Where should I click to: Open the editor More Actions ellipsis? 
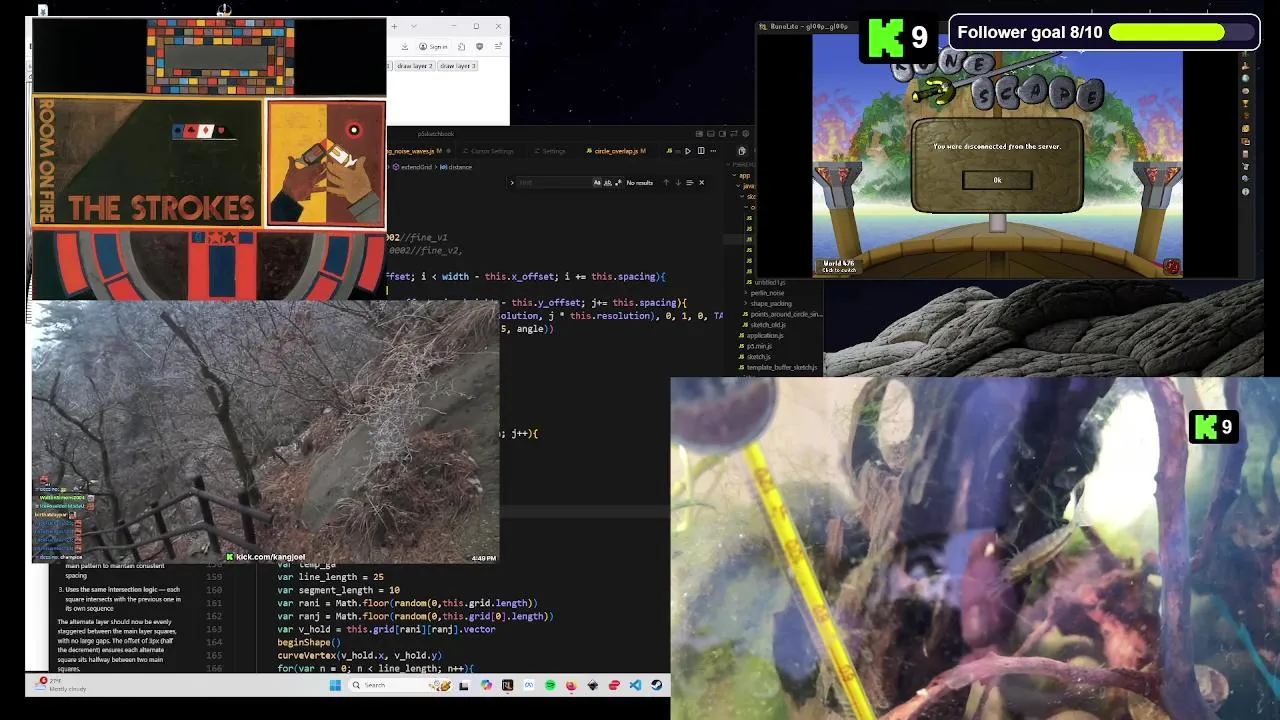(x=713, y=151)
